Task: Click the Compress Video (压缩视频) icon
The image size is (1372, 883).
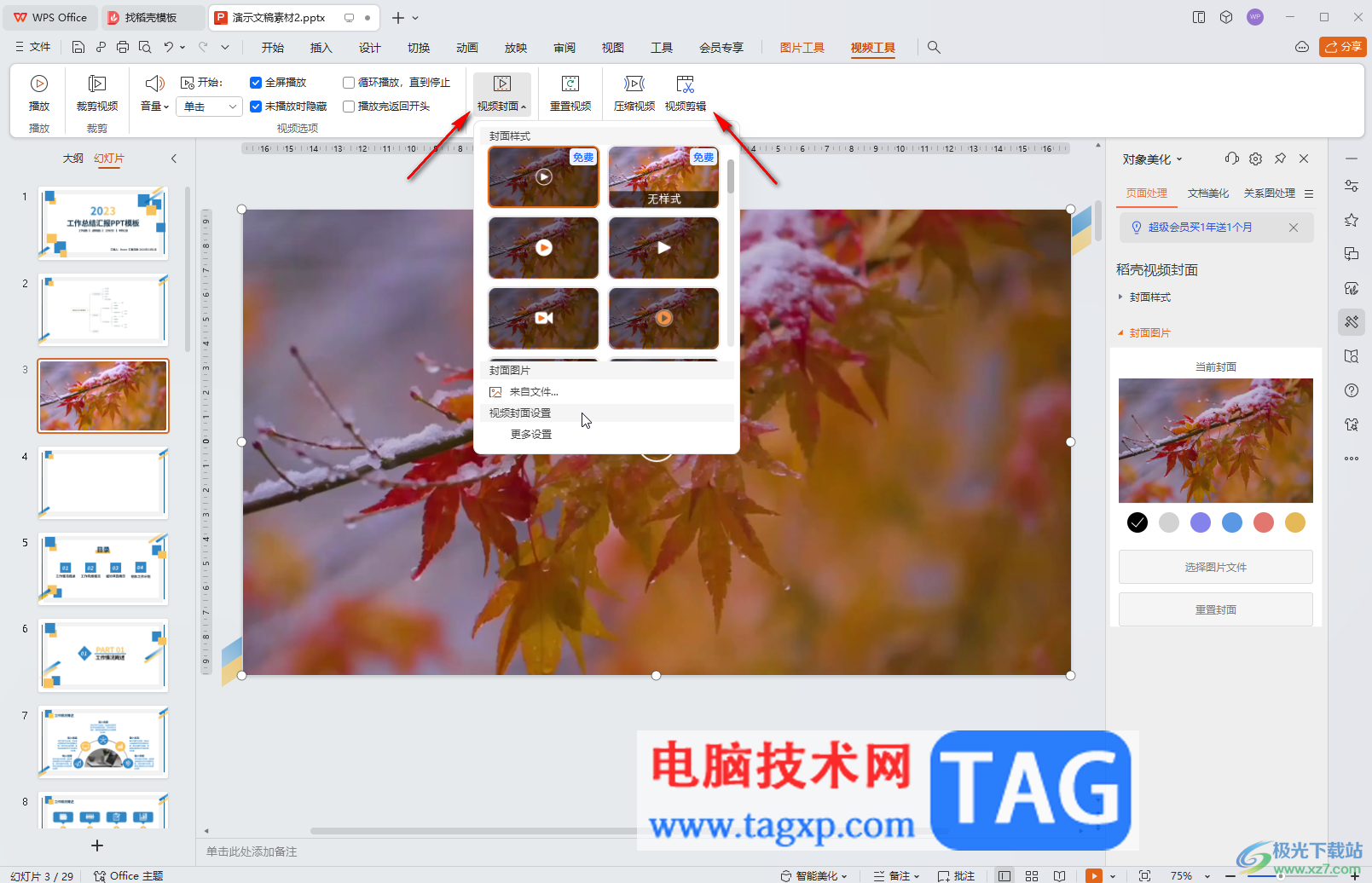Action: pyautogui.click(x=634, y=84)
